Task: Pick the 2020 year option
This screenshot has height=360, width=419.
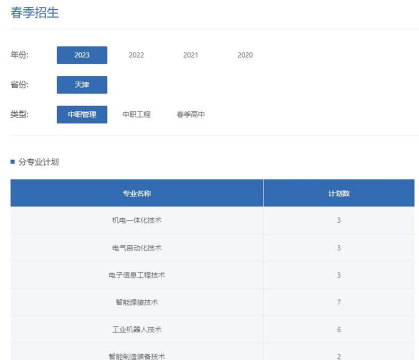Action: click(245, 55)
